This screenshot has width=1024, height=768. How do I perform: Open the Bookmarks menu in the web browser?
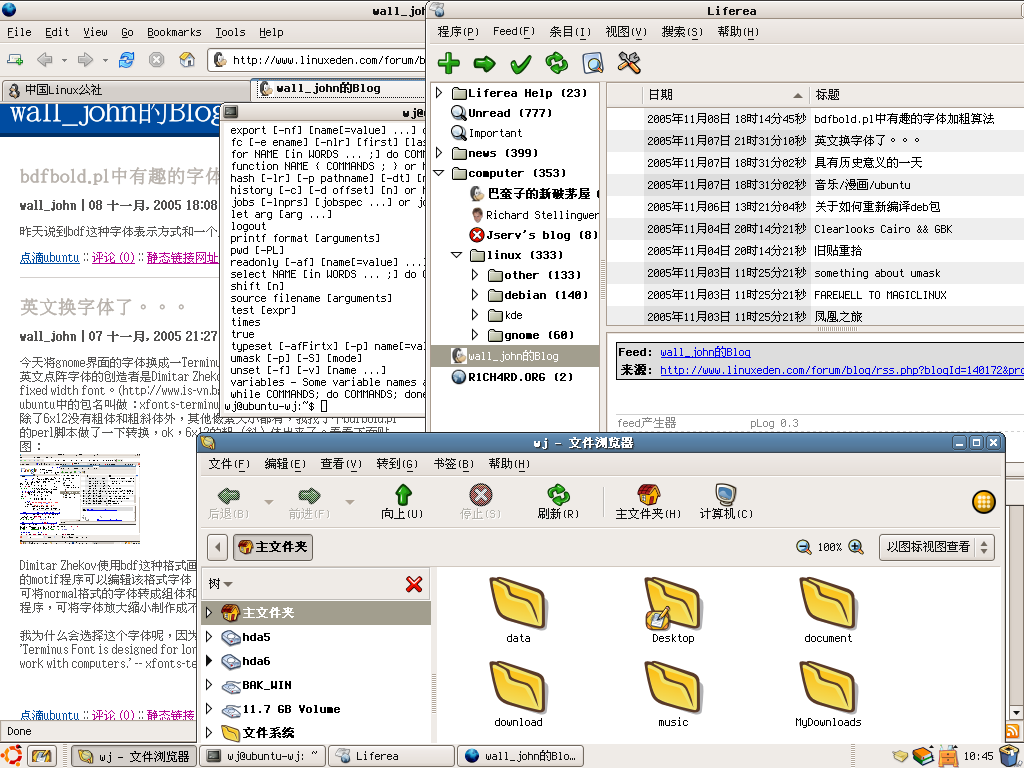pos(174,32)
